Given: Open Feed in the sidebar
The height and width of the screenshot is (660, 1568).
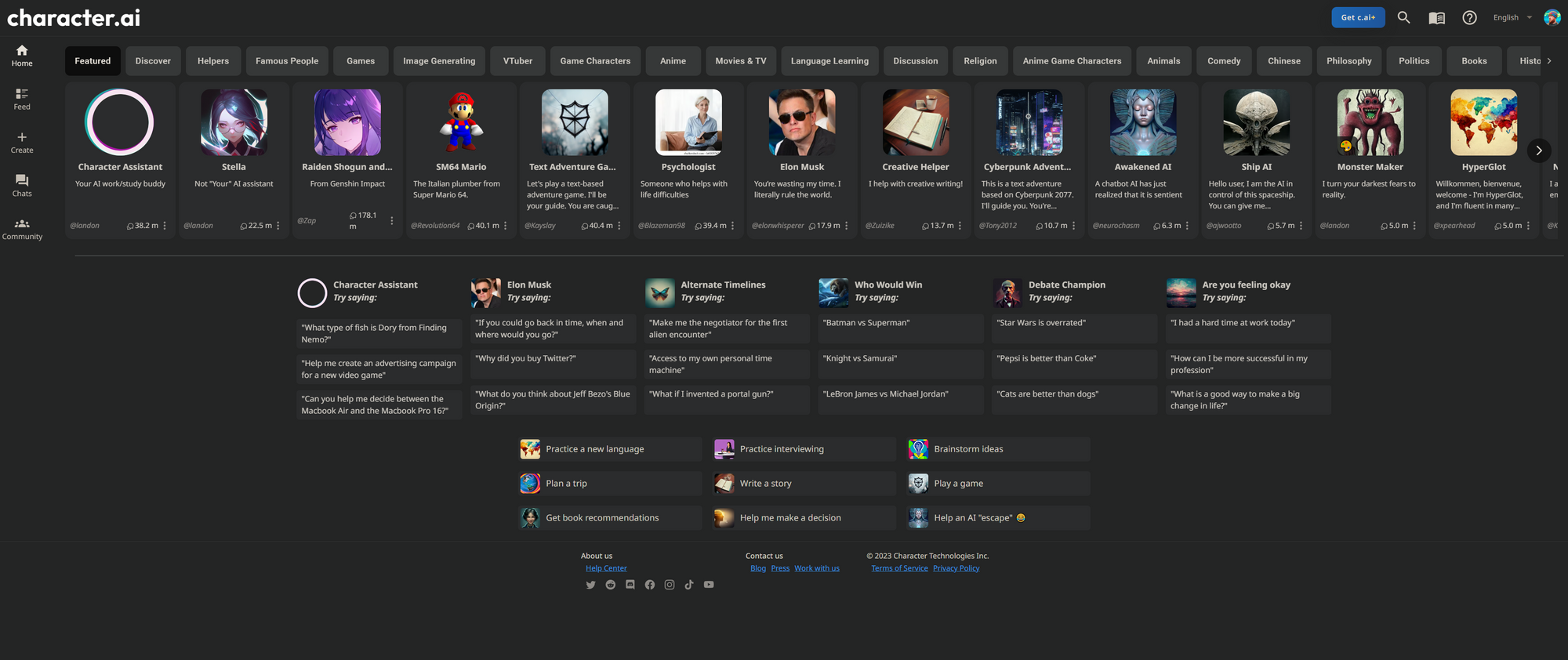Looking at the screenshot, I should (x=22, y=99).
